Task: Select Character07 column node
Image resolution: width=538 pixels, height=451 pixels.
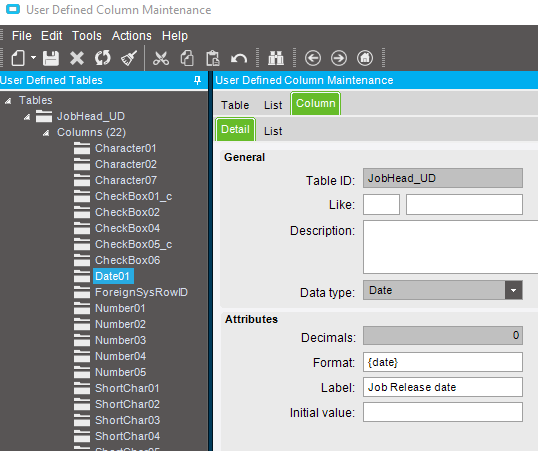Action: pyautogui.click(x=126, y=180)
